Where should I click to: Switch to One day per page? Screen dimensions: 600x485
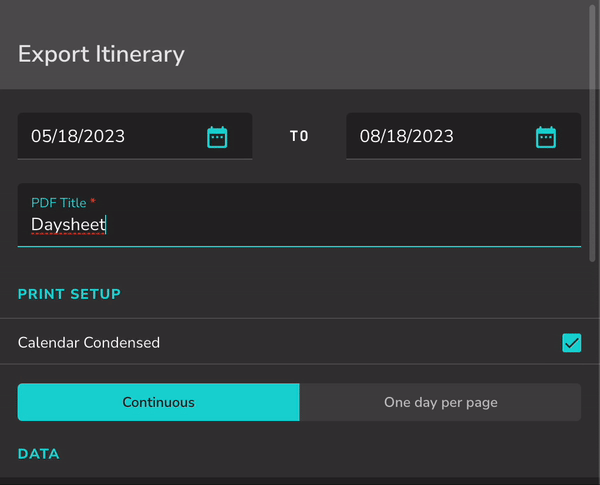tap(440, 402)
